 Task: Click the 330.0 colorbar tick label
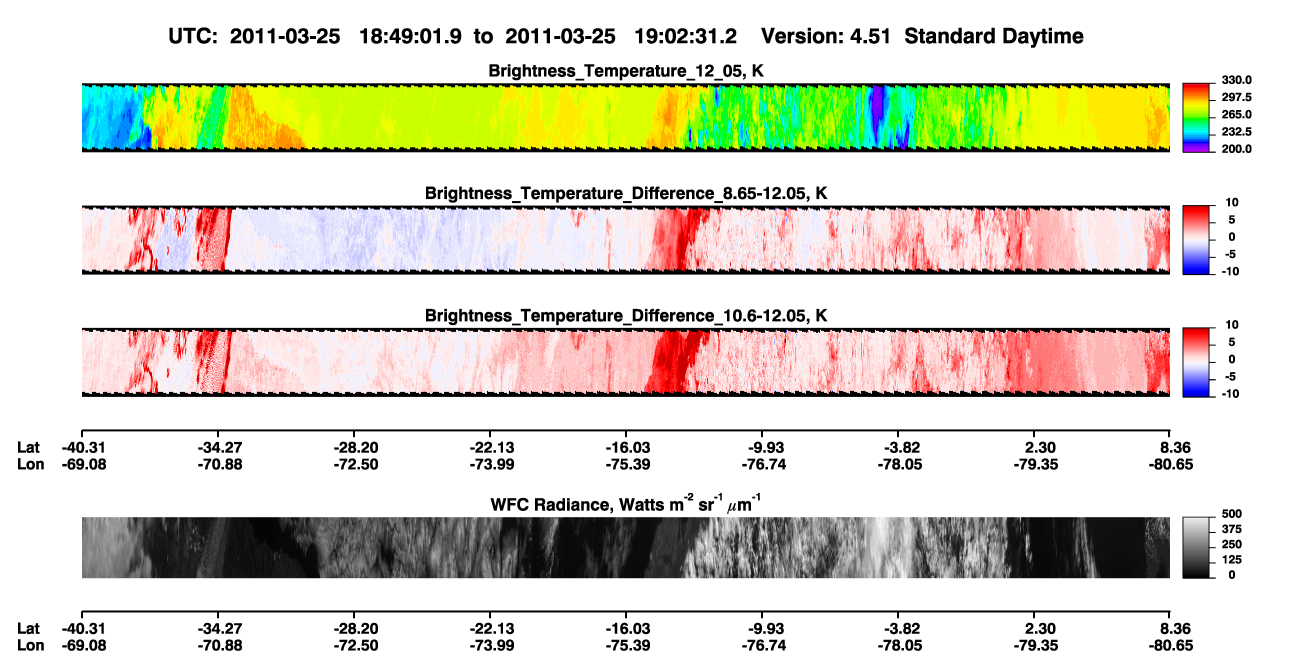click(1235, 81)
